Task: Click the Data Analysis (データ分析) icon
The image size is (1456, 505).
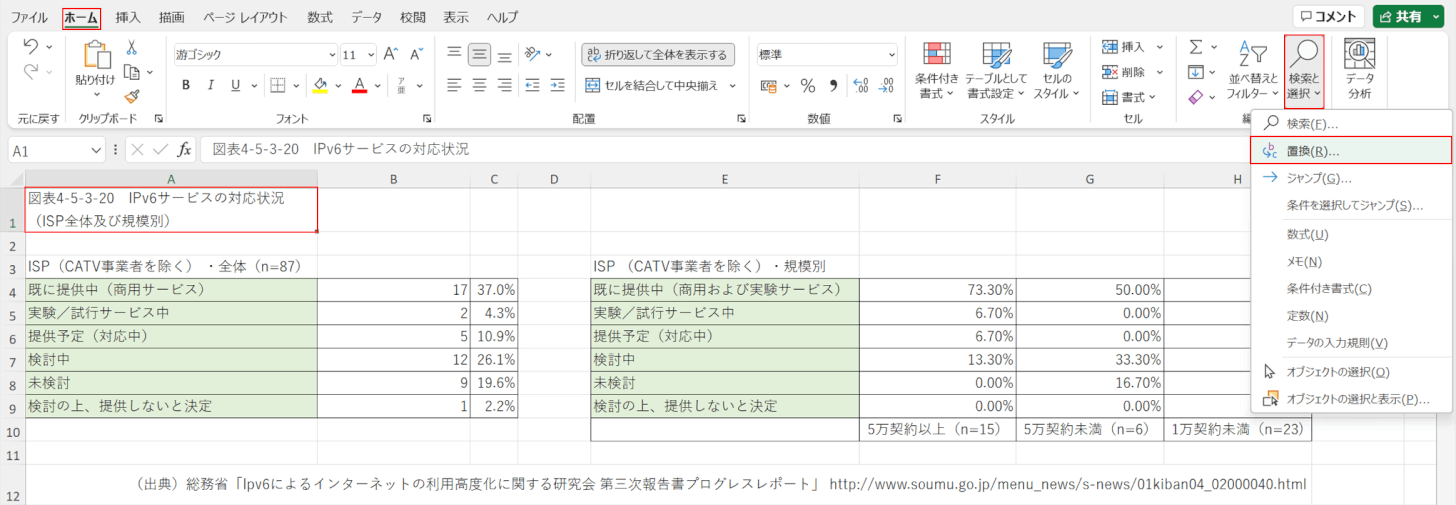Action: [x=1359, y=68]
